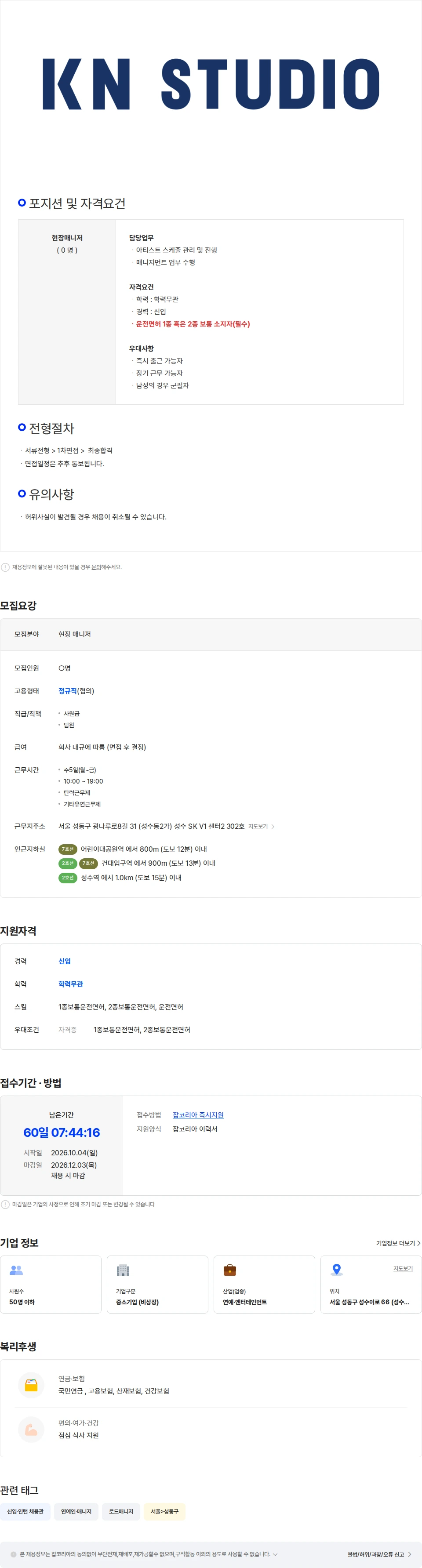Click the KN STUDIO logo banner
This screenshot has height=1568, width=422.
click(211, 85)
